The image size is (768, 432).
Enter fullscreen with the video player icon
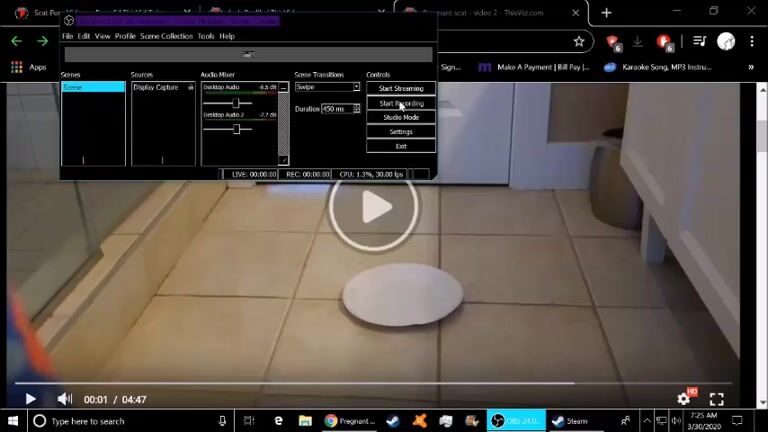pyautogui.click(x=716, y=399)
